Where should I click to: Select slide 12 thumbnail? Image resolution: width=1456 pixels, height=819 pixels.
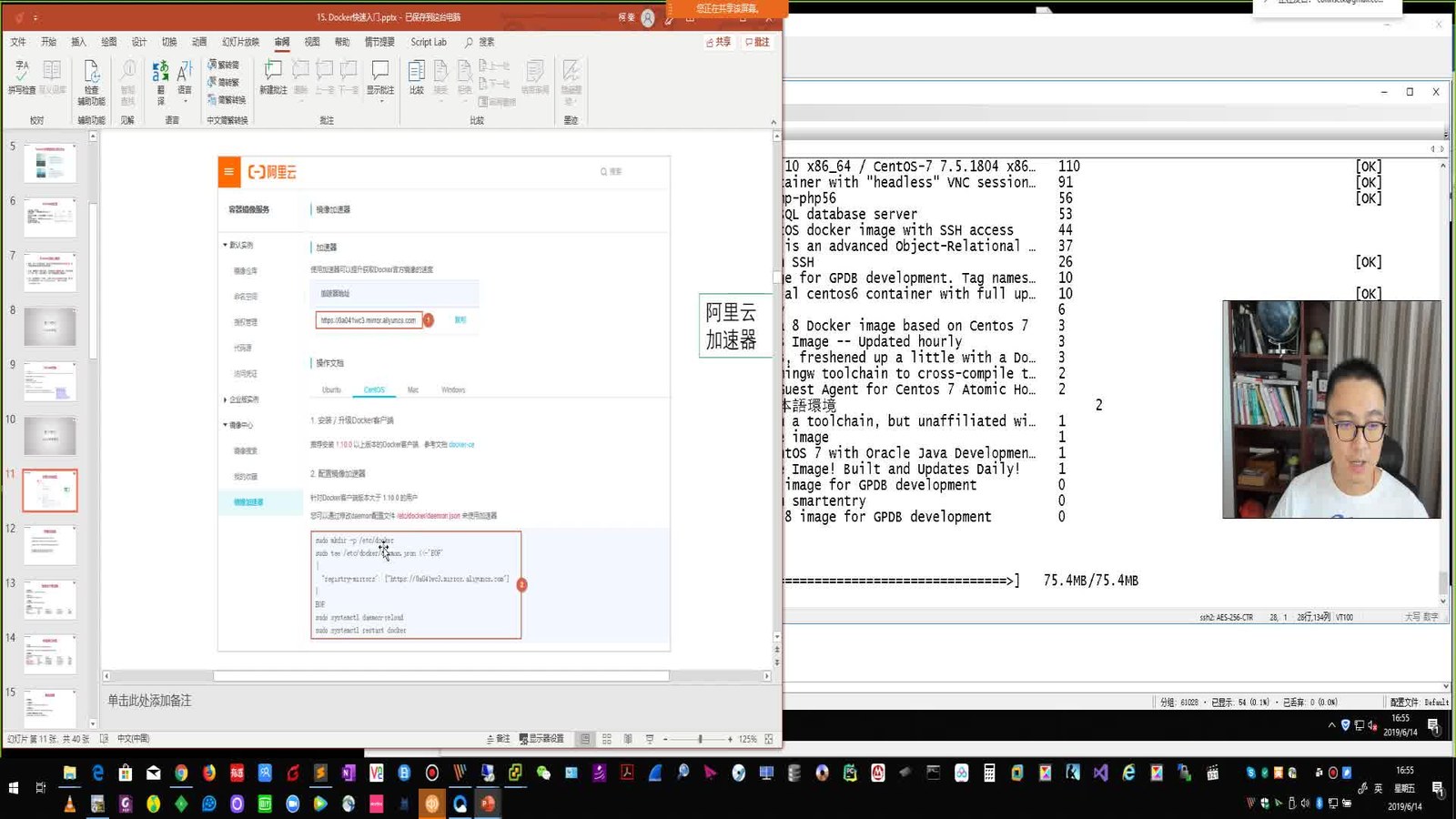point(50,545)
